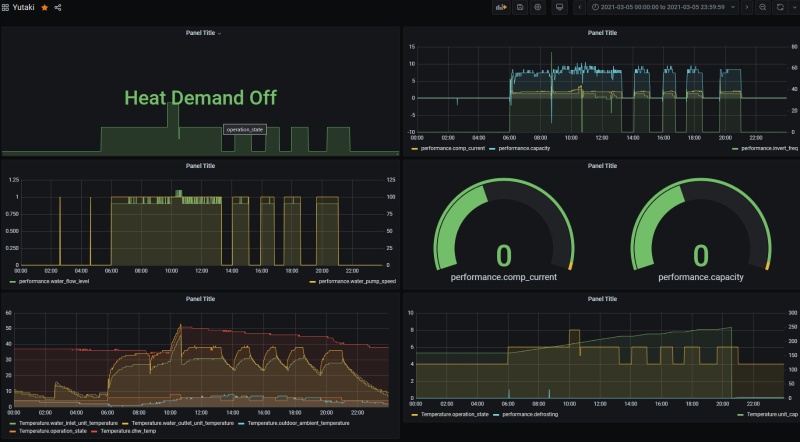
Task: Shift time range forward with right arrow
Action: tap(747, 7)
